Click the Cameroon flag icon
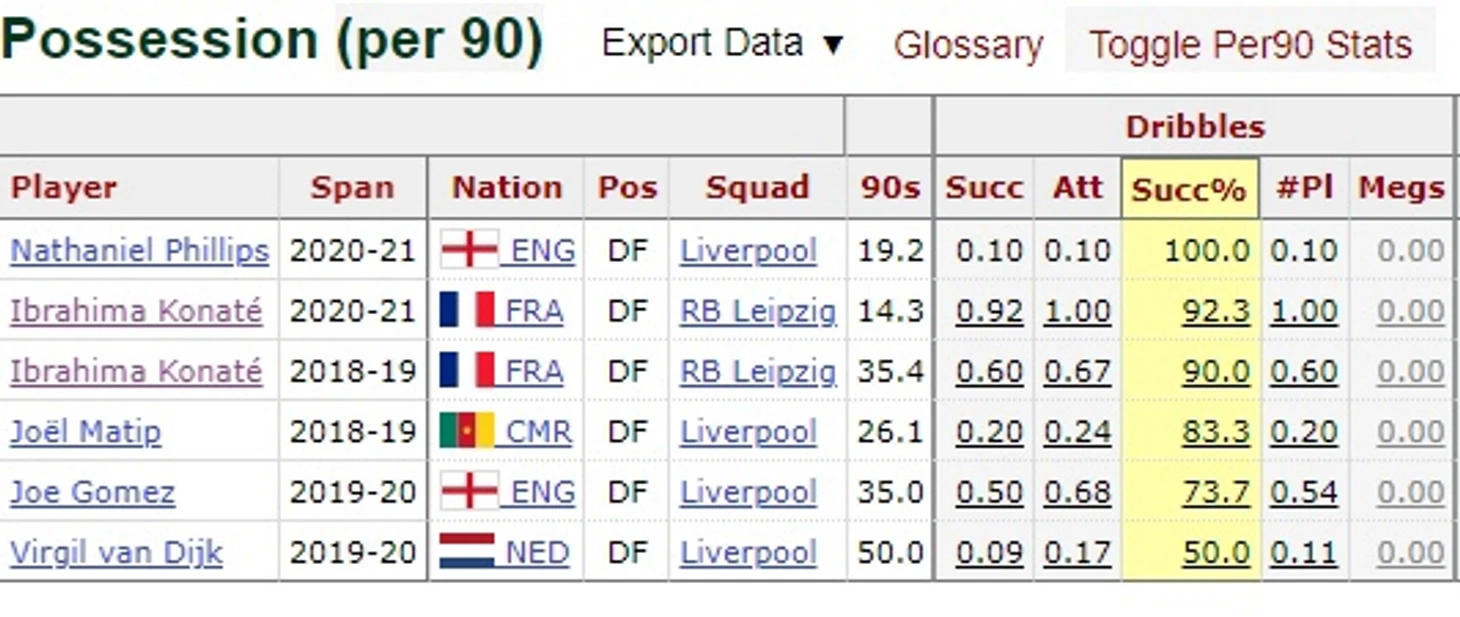Screen dimensions: 1460x617 click(467, 431)
